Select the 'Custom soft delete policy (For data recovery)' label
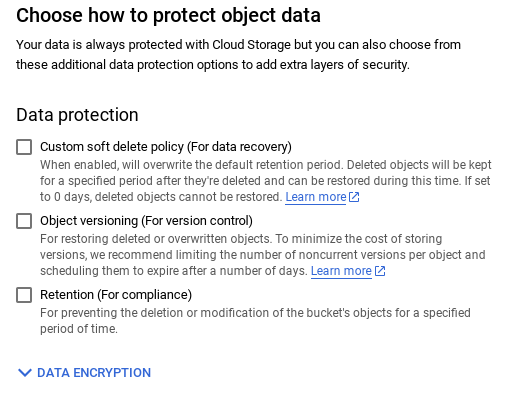The width and height of the screenshot is (510, 394). coord(166,147)
